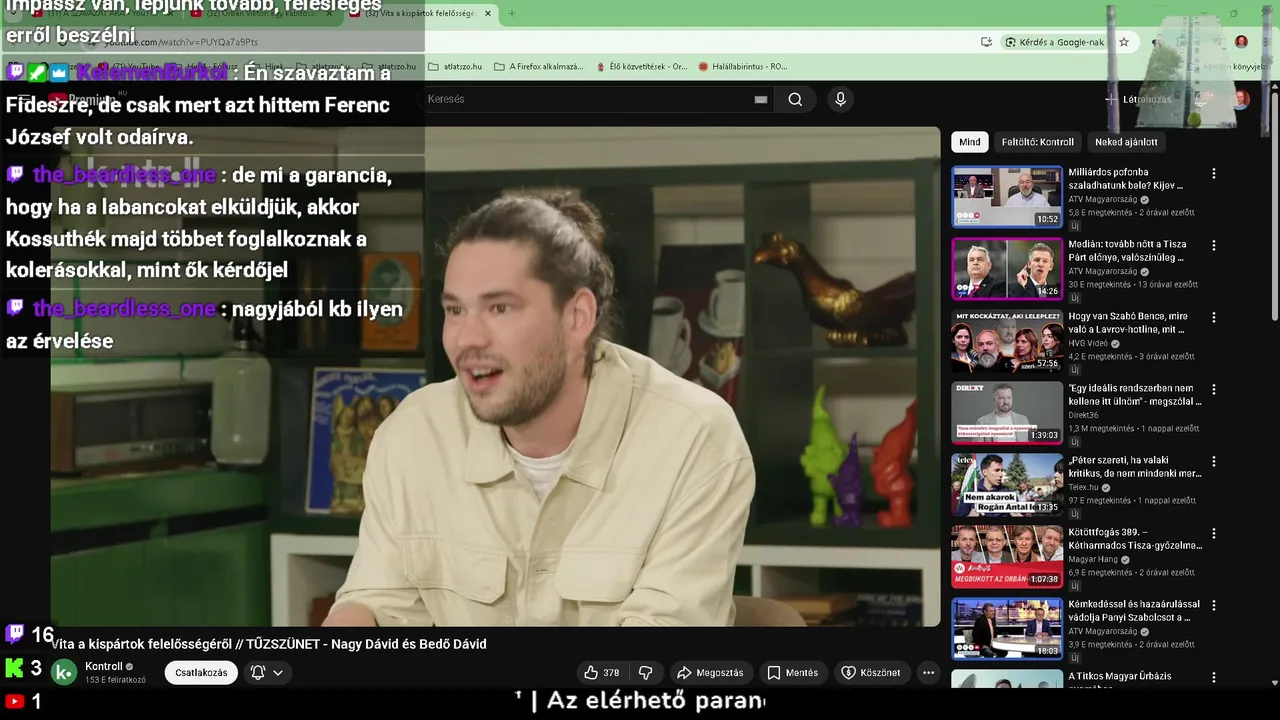Open options menu for Kötöttfogás 389 video
The image size is (1280, 720).
pos(1214,533)
